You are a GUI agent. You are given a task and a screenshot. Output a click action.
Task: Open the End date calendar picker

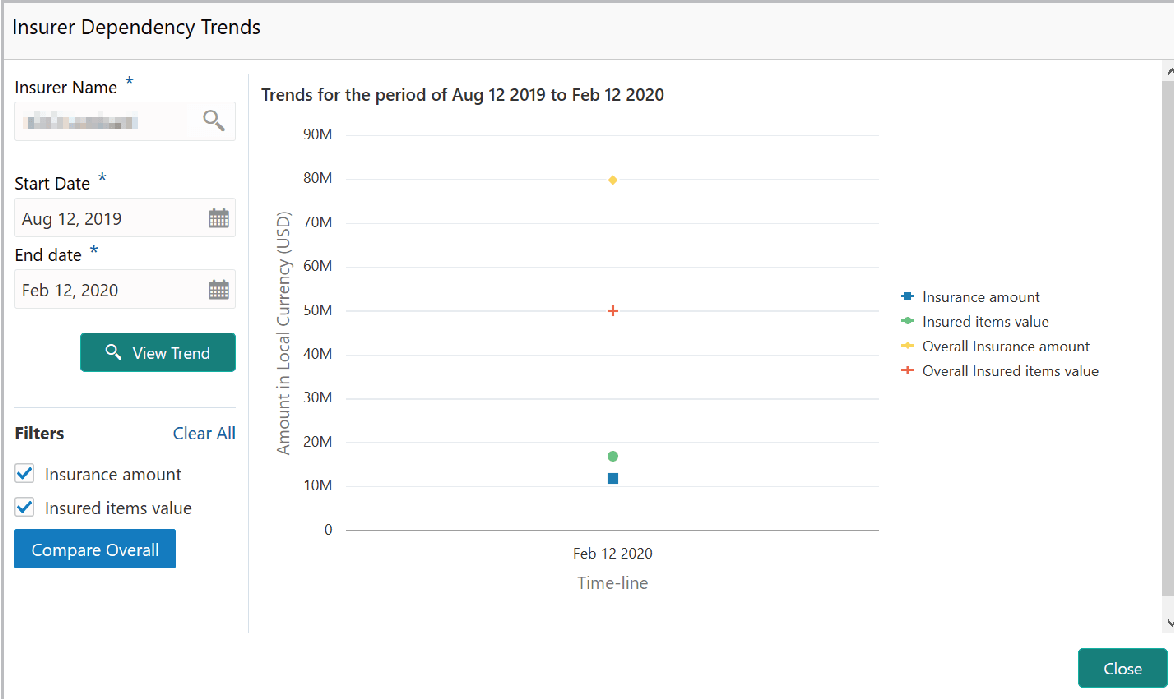(x=219, y=290)
